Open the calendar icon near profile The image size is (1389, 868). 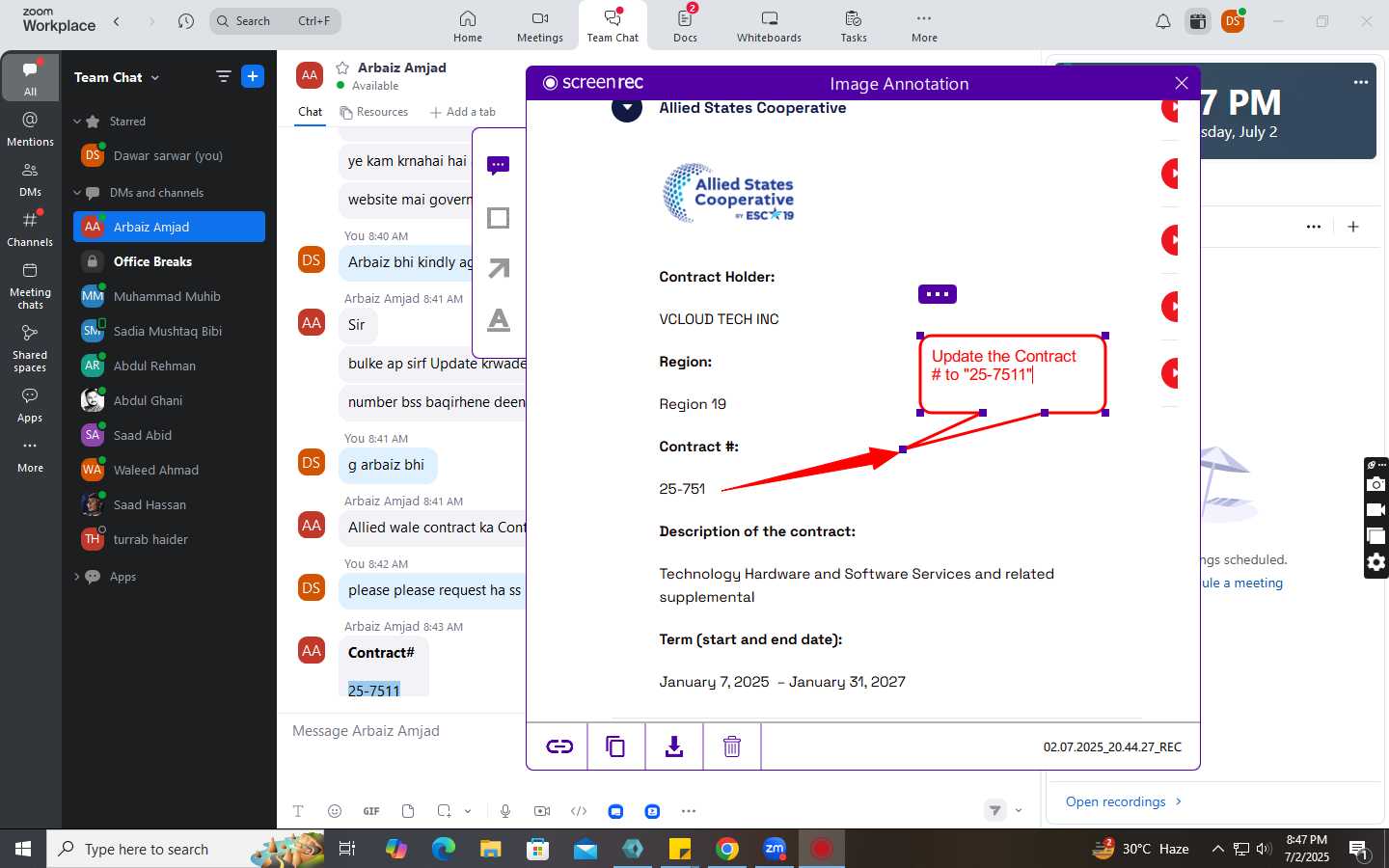1198,21
